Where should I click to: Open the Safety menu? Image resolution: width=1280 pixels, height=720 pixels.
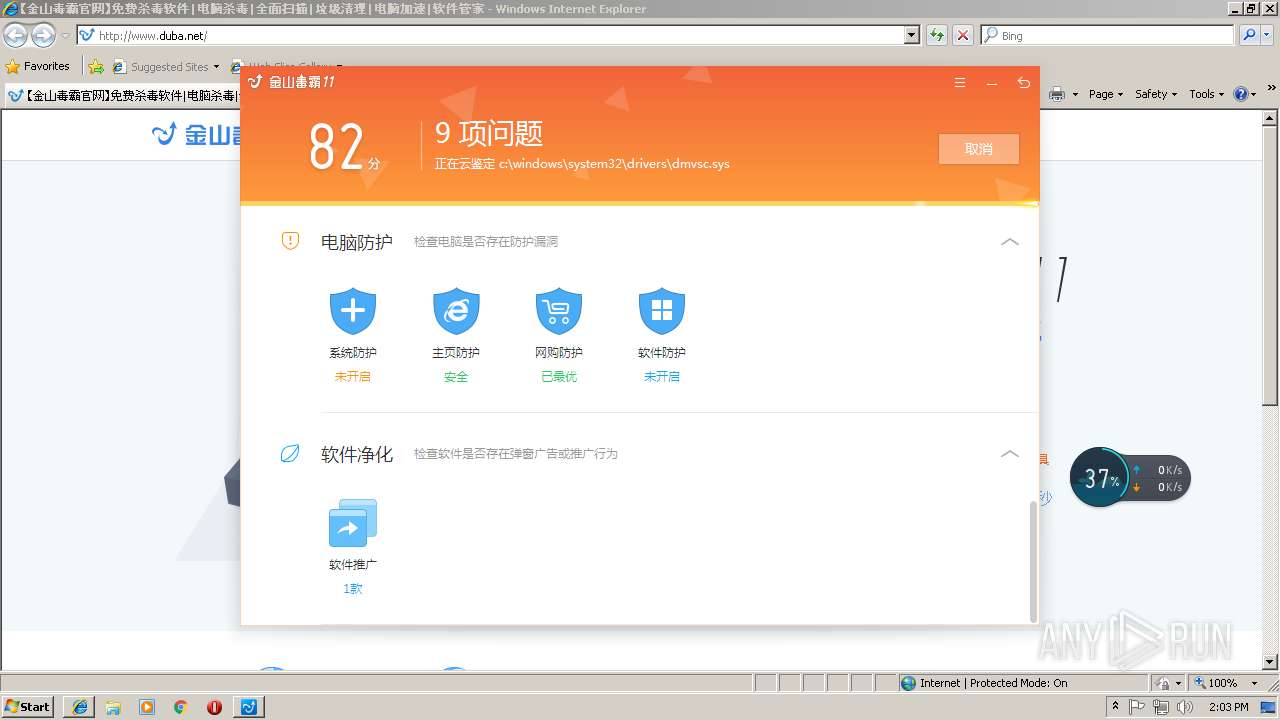point(1156,94)
